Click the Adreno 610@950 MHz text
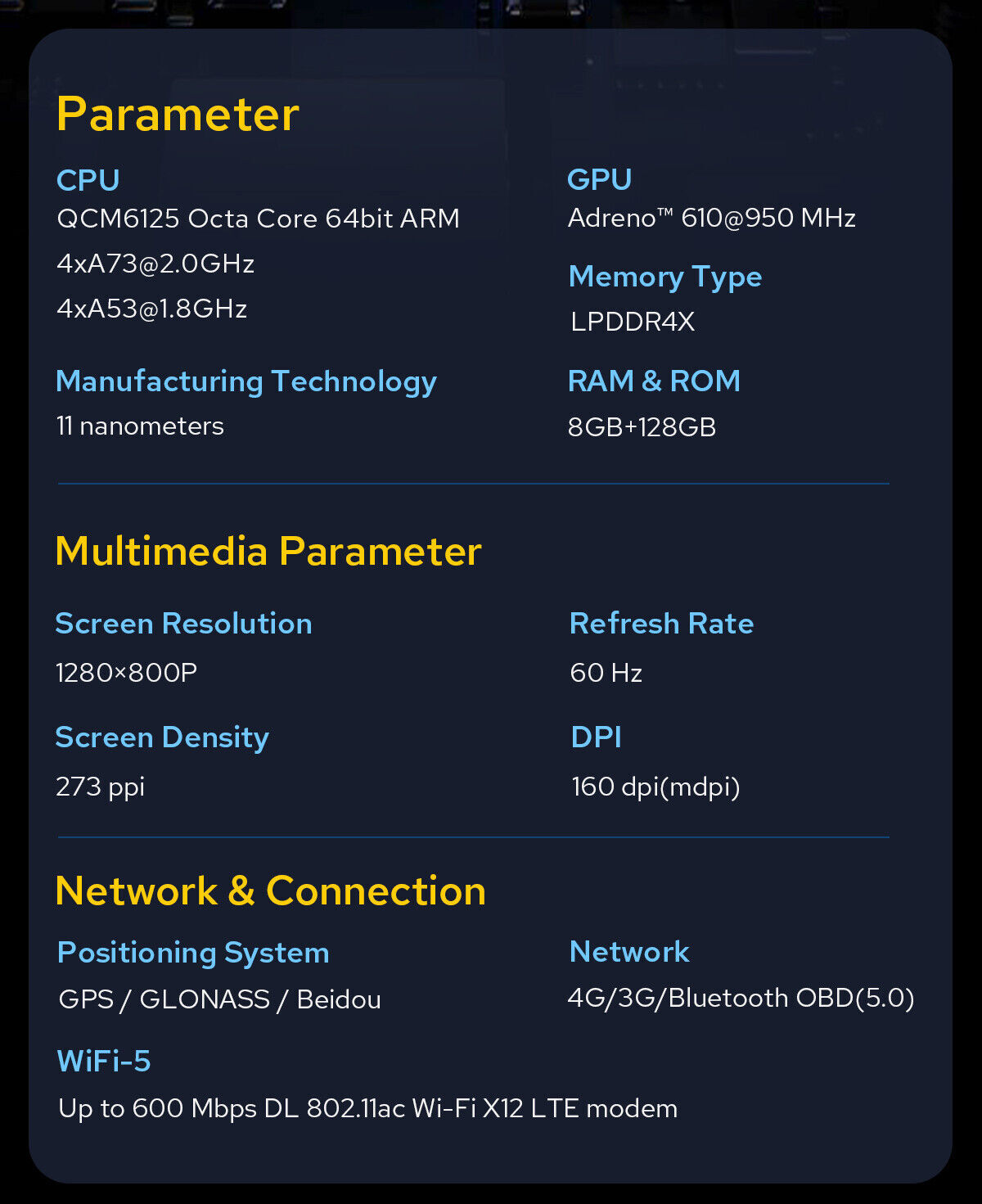 (x=712, y=218)
